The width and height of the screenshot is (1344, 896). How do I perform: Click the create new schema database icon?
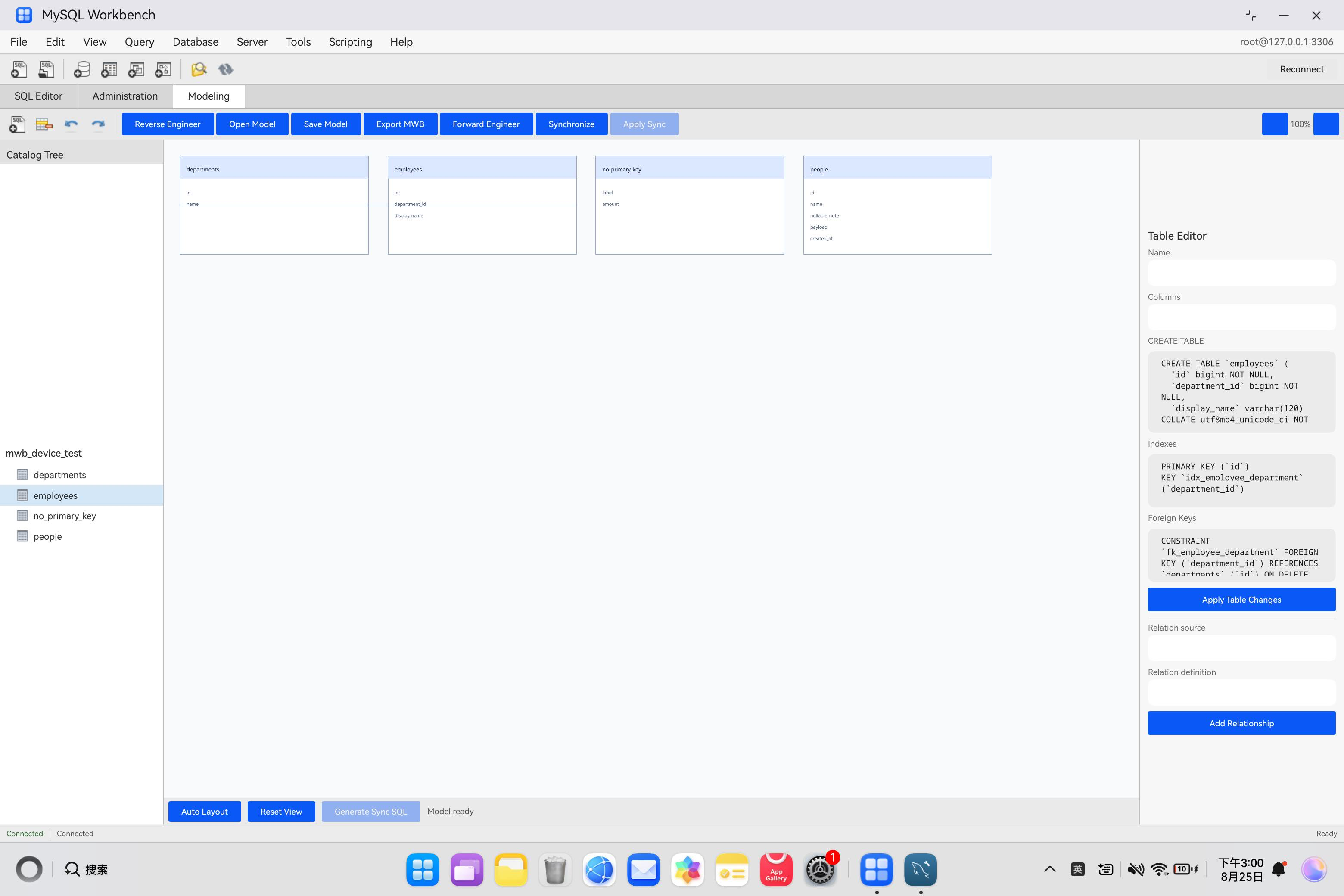[82, 69]
